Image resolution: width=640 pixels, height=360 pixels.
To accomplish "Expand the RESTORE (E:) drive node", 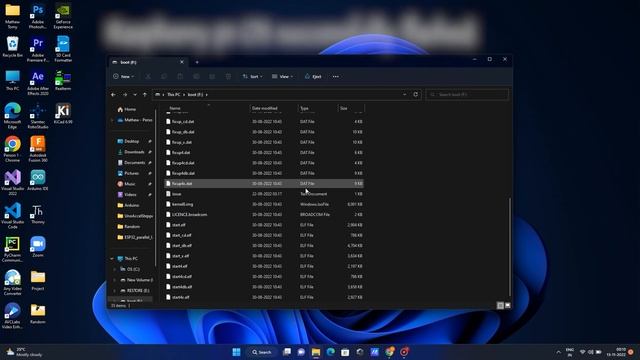I will 115,290.
